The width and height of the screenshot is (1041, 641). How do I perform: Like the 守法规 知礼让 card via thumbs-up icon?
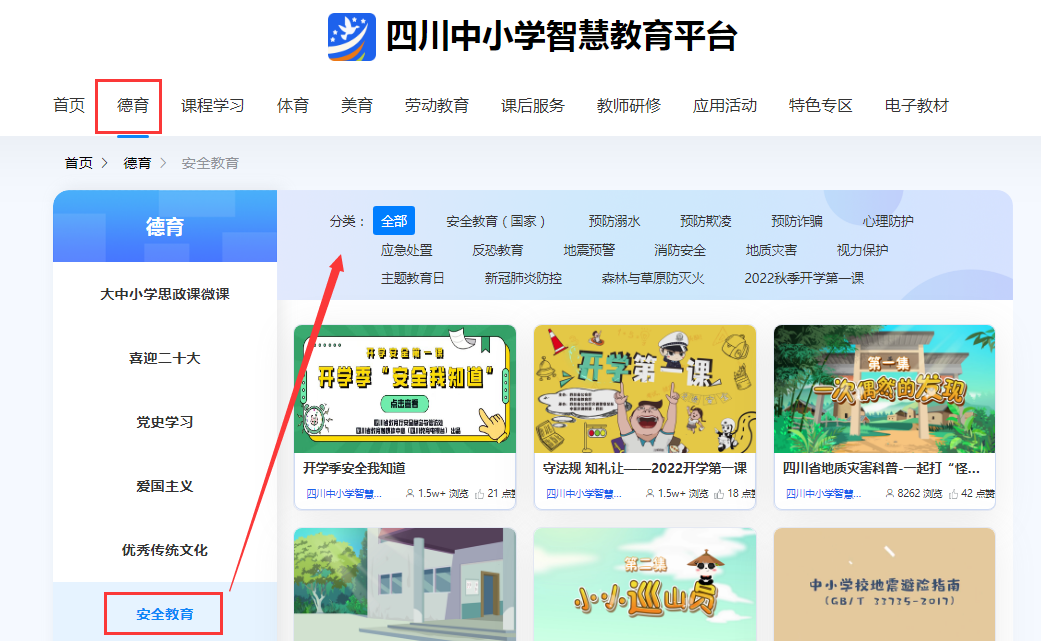pos(719,494)
